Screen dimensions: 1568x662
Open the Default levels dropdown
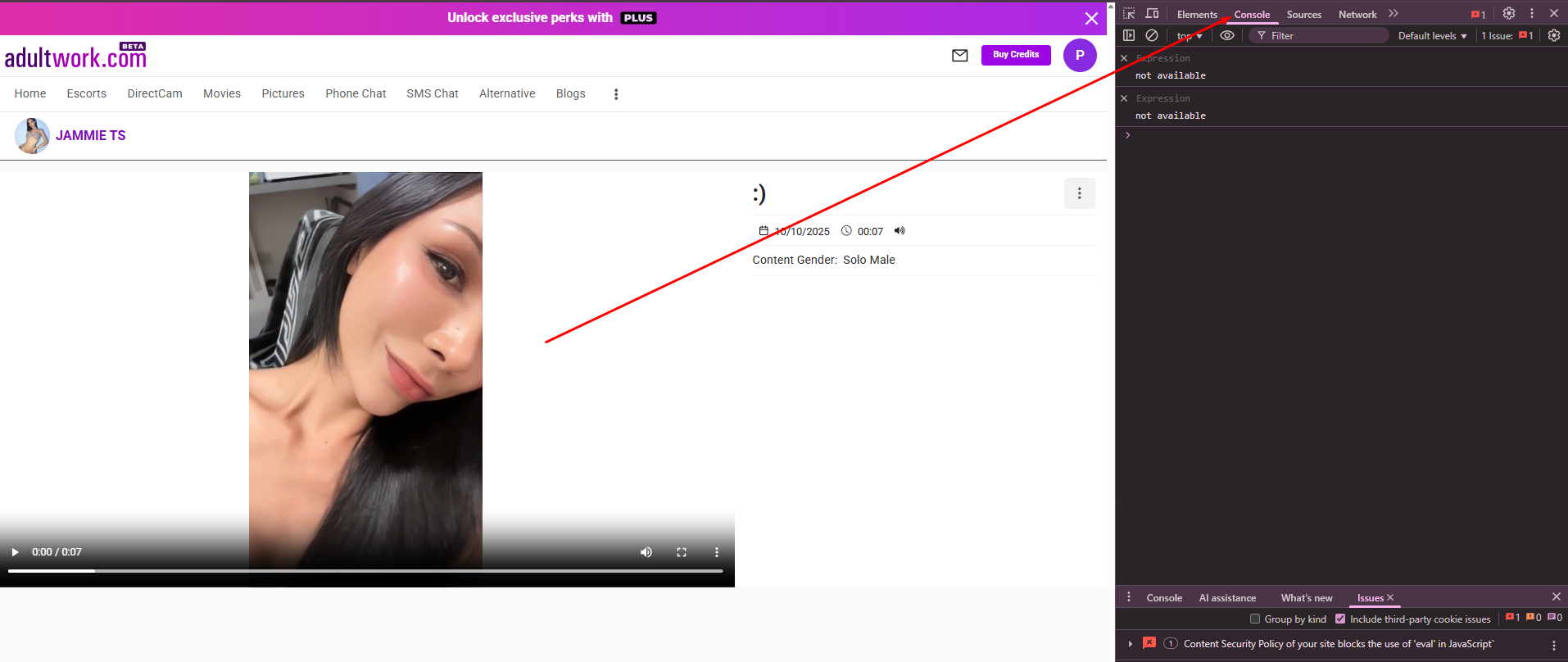point(1432,36)
